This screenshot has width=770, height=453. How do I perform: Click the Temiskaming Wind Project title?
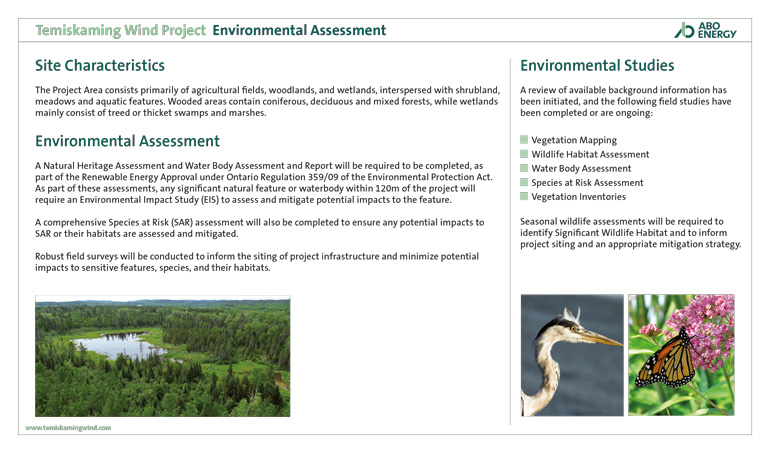120,30
